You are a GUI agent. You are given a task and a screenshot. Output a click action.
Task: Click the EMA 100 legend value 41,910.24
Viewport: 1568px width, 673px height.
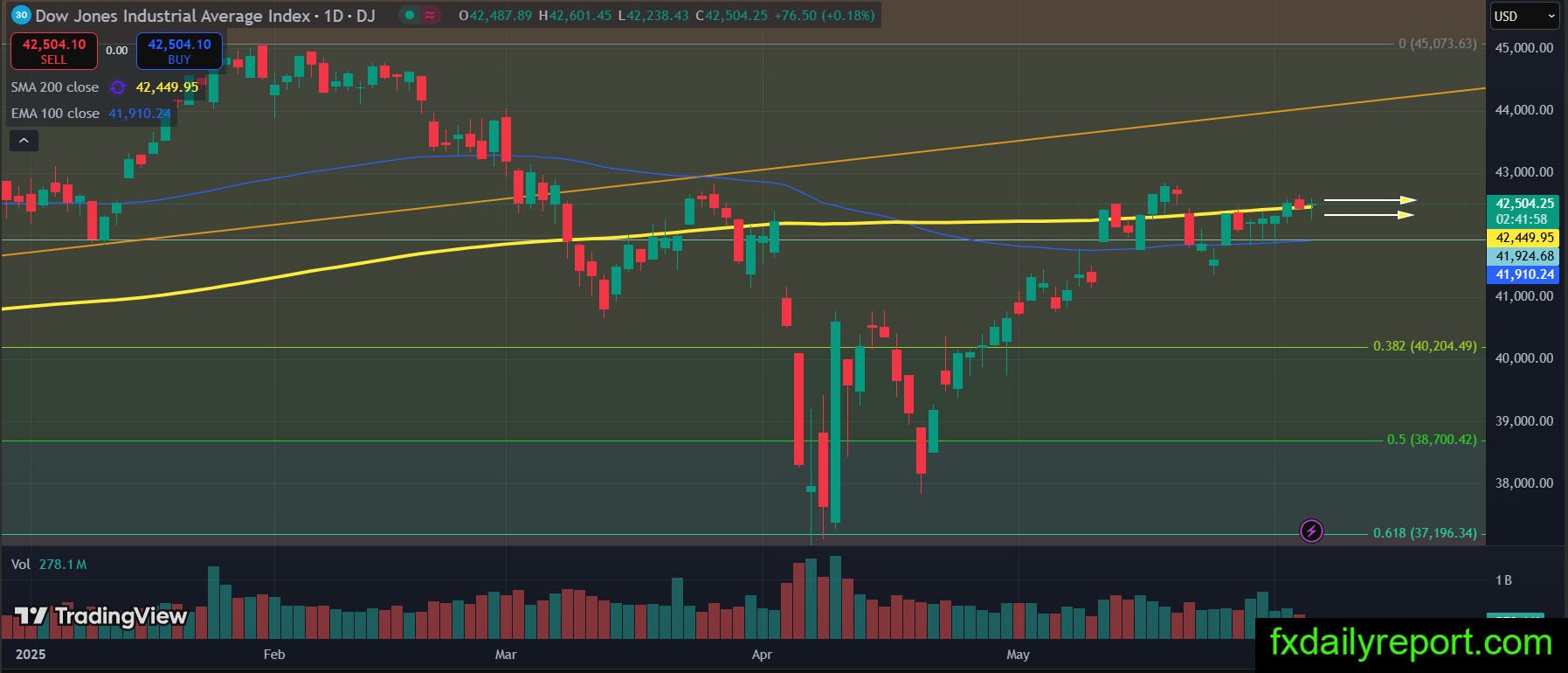pyautogui.click(x=140, y=114)
